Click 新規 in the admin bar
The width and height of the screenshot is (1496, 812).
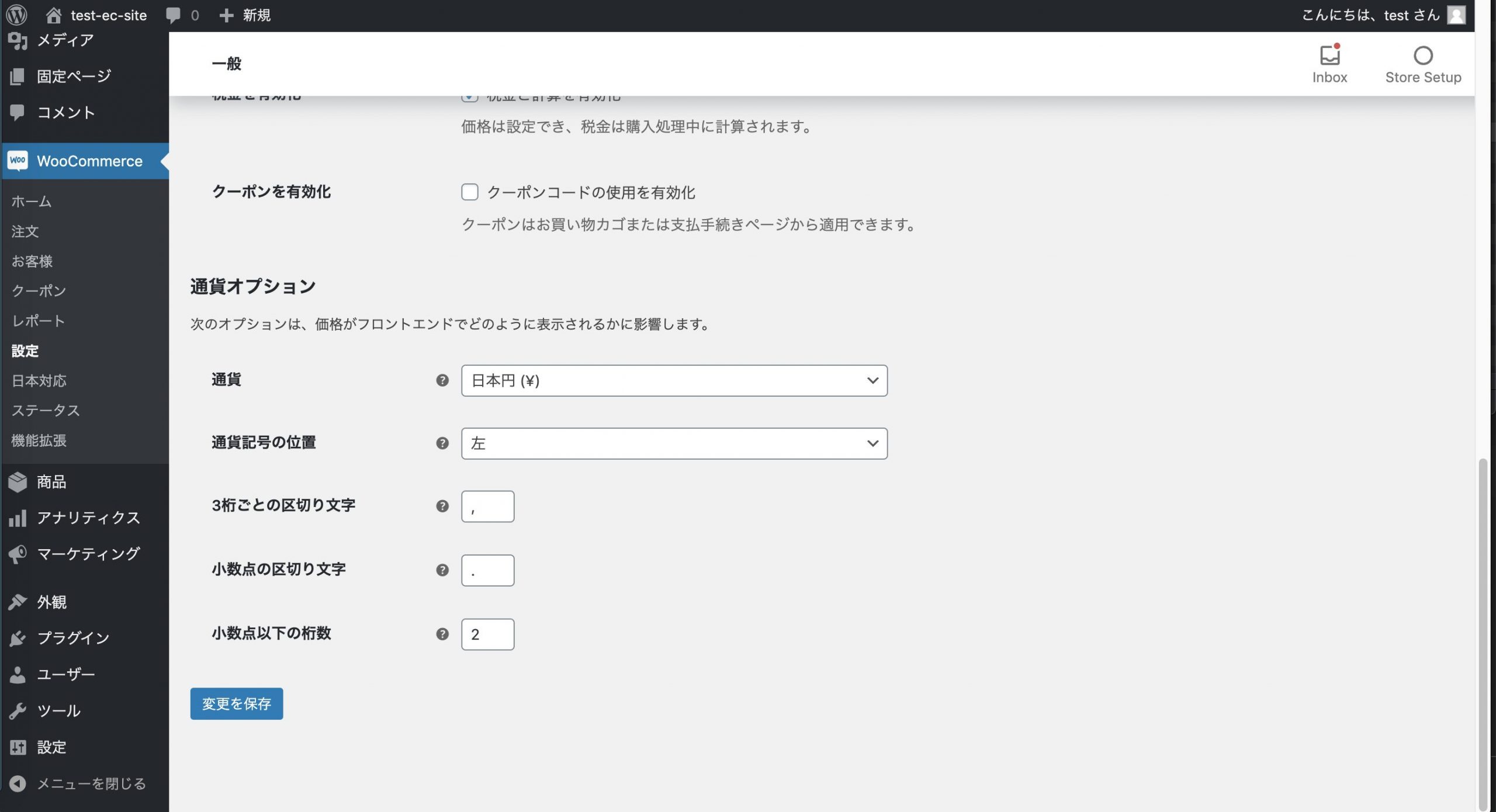257,15
